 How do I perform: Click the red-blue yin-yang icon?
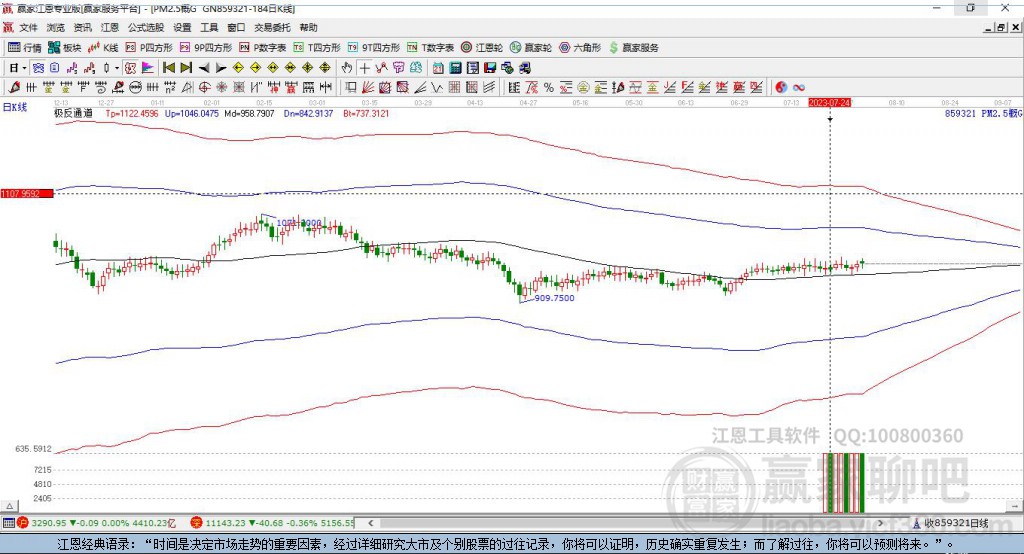click(x=782, y=87)
